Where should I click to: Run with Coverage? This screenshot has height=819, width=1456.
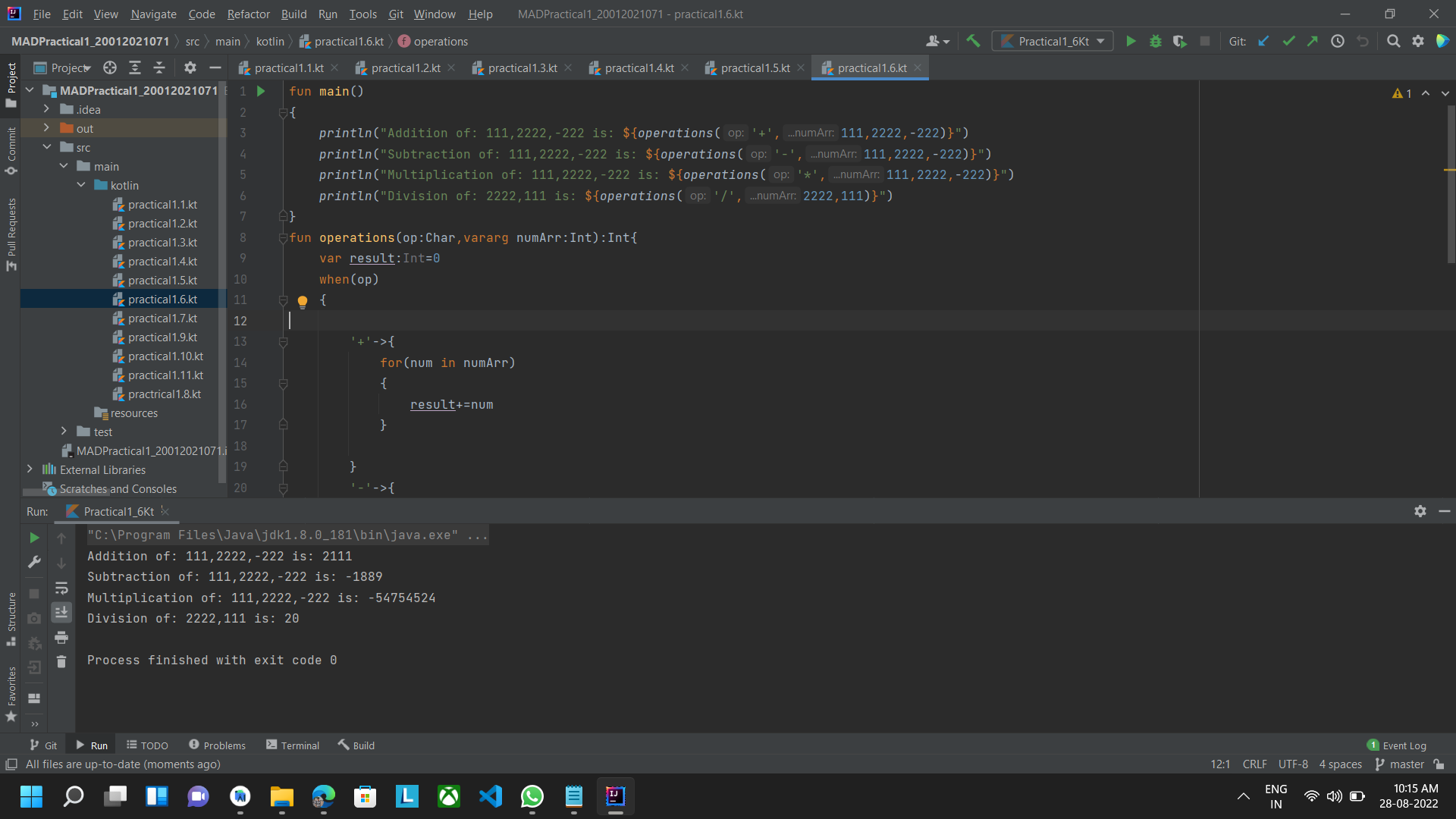click(x=1180, y=41)
